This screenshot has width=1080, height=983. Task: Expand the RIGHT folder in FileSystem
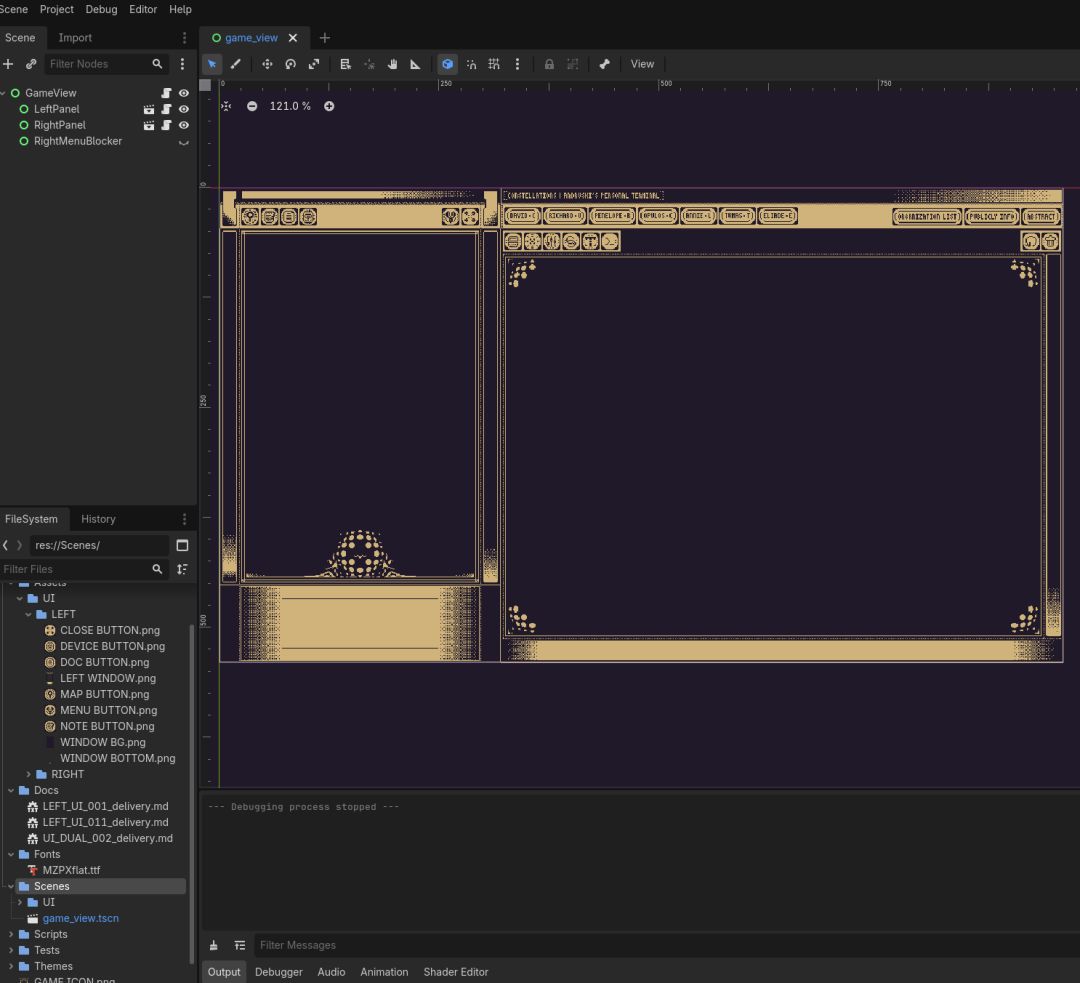(x=28, y=774)
